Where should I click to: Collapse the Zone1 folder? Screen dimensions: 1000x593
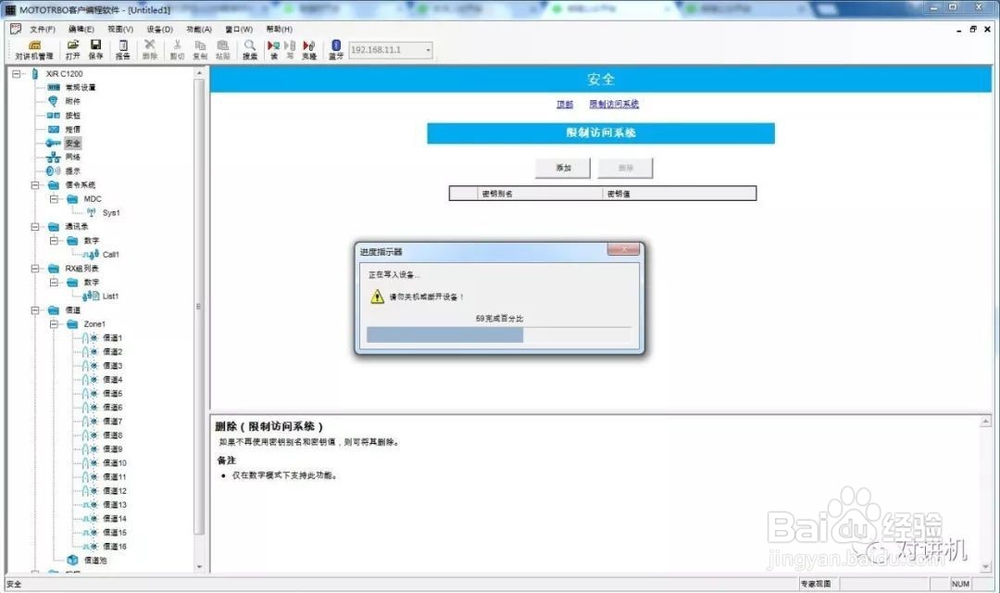coord(54,324)
